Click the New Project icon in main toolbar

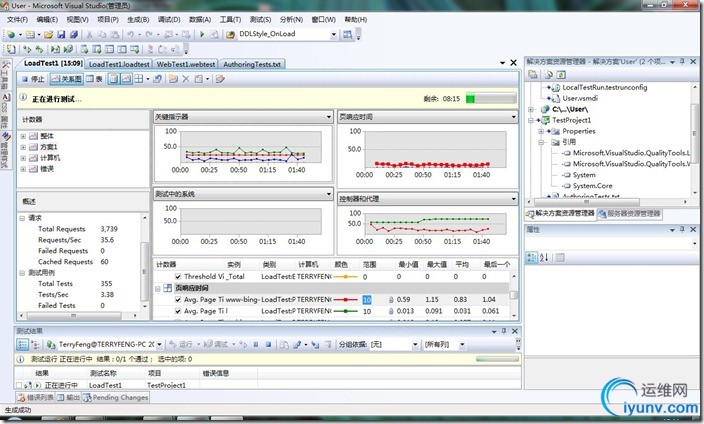click(11, 35)
